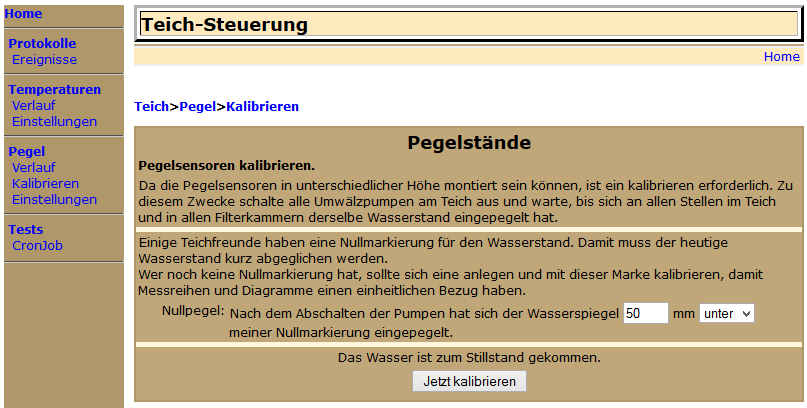This screenshot has width=807, height=408.
Task: Click Pegel in the breadcrumb
Action: click(198, 106)
